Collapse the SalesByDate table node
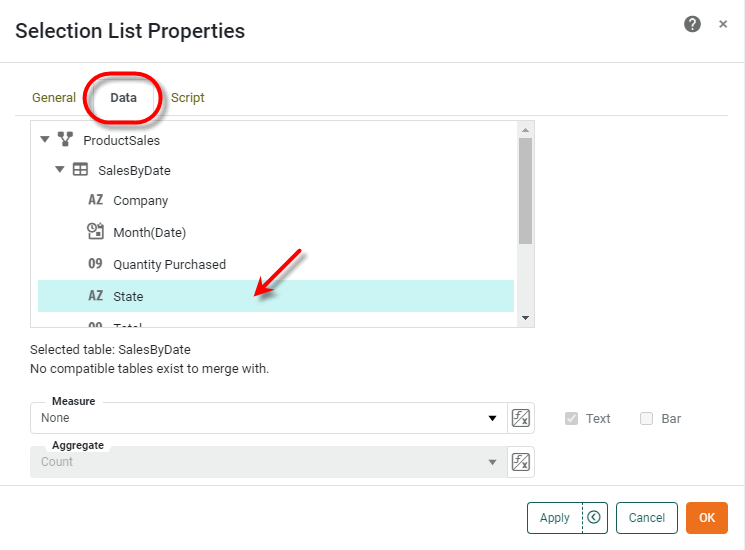The image size is (745, 550). click(x=60, y=170)
